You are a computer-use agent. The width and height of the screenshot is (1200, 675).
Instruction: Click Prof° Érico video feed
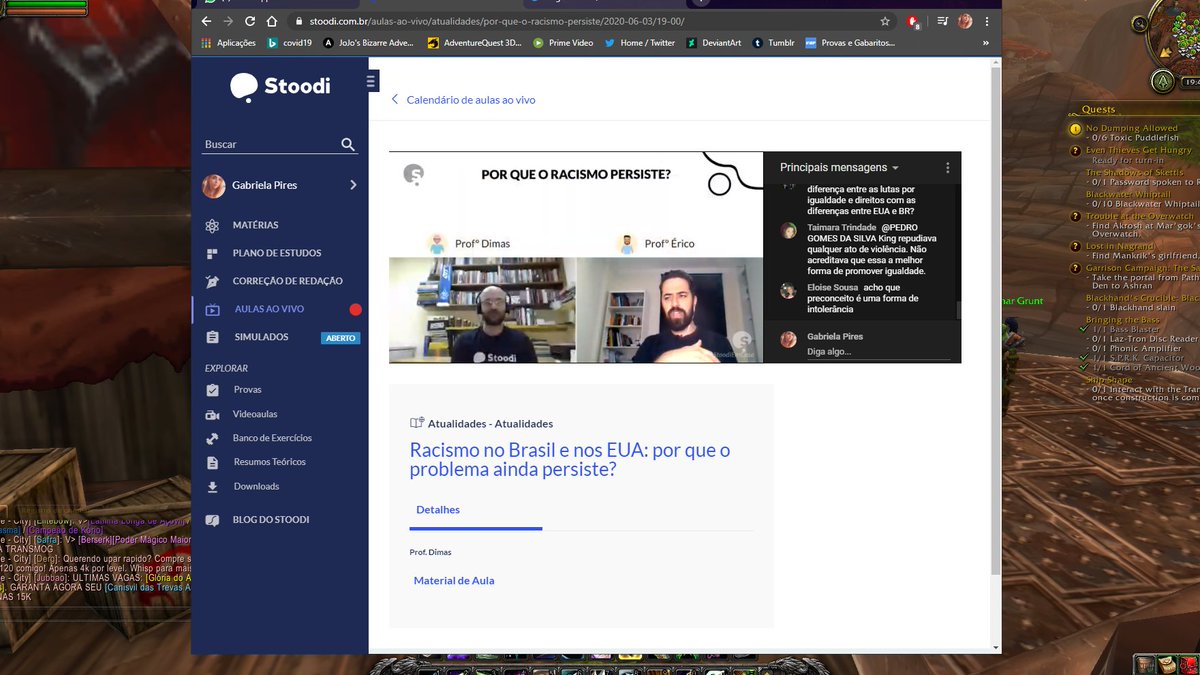(x=669, y=310)
